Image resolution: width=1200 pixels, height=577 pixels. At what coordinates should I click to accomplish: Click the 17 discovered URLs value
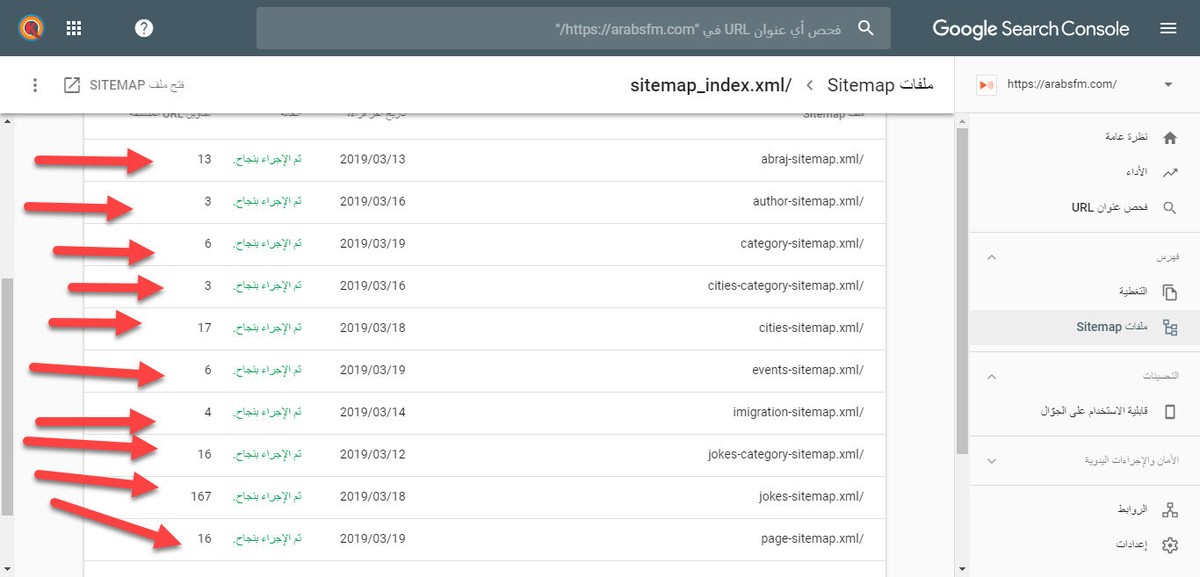click(204, 328)
